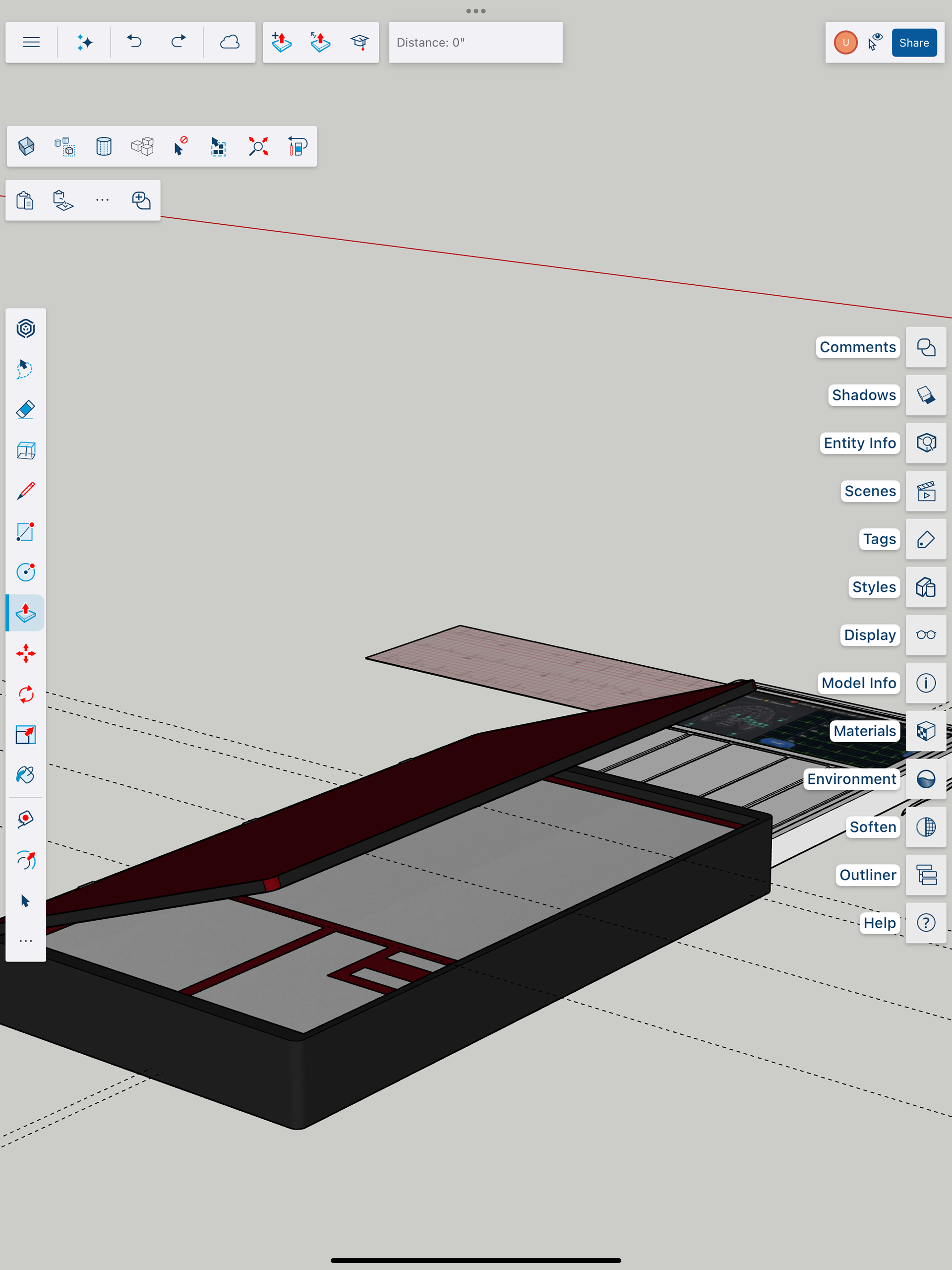
Task: Click the Zoom Extents icon
Action: click(x=258, y=146)
